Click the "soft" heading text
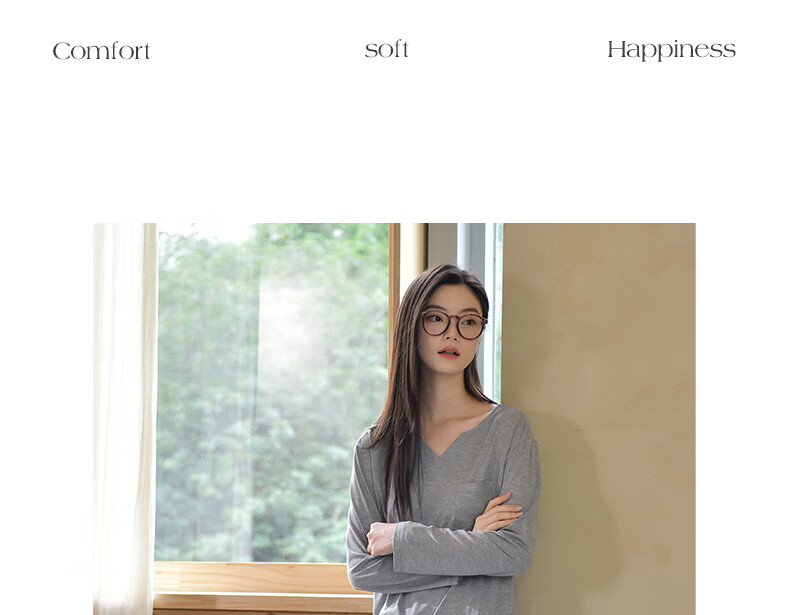Image resolution: width=790 pixels, height=615 pixels. coord(386,49)
